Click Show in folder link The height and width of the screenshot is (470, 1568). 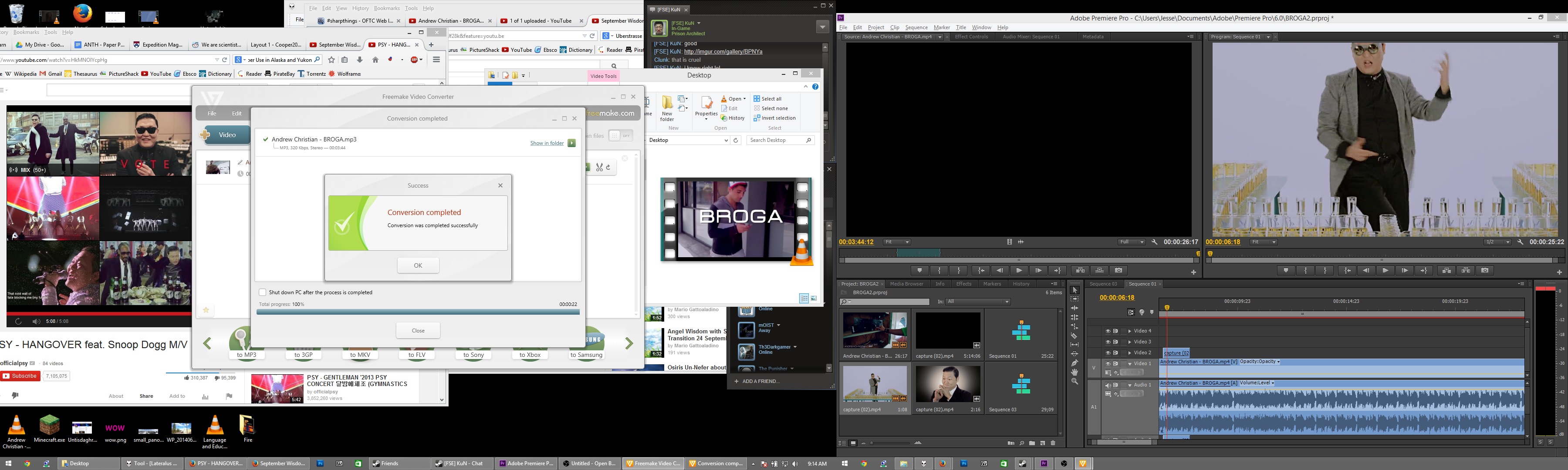click(547, 143)
